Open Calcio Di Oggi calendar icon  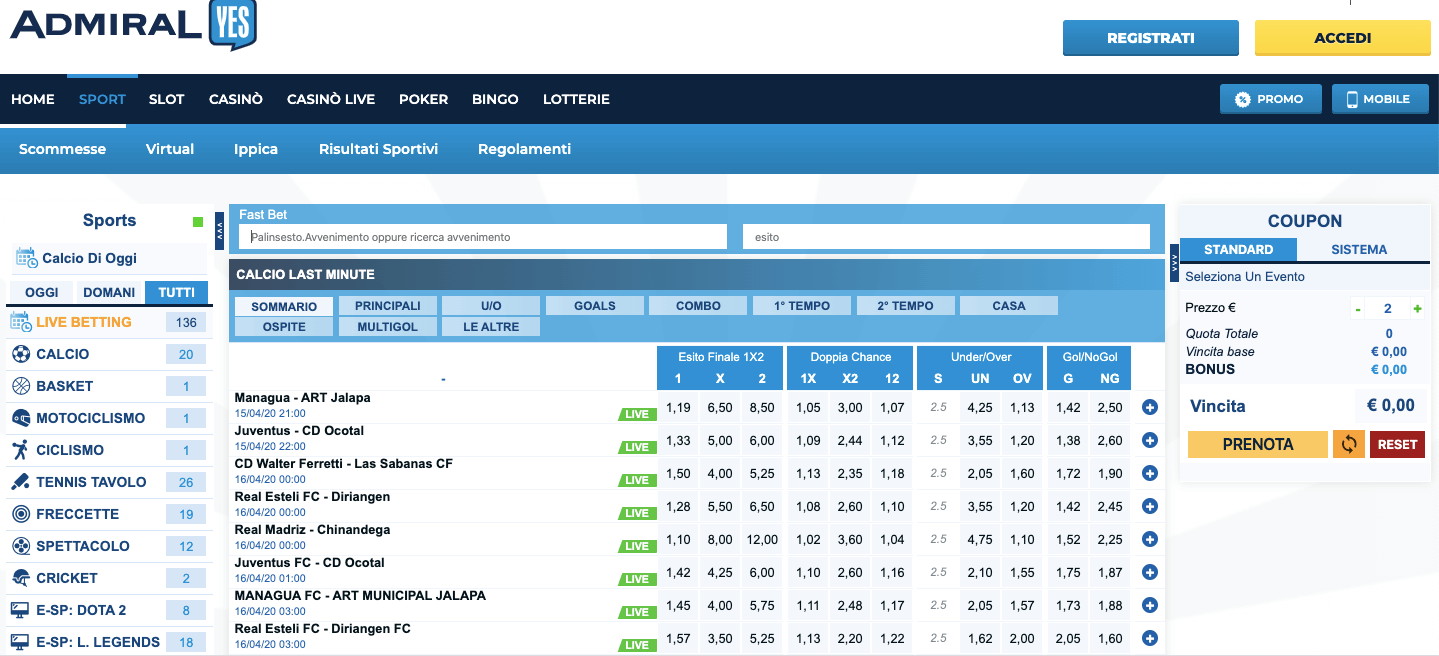[x=26, y=258]
